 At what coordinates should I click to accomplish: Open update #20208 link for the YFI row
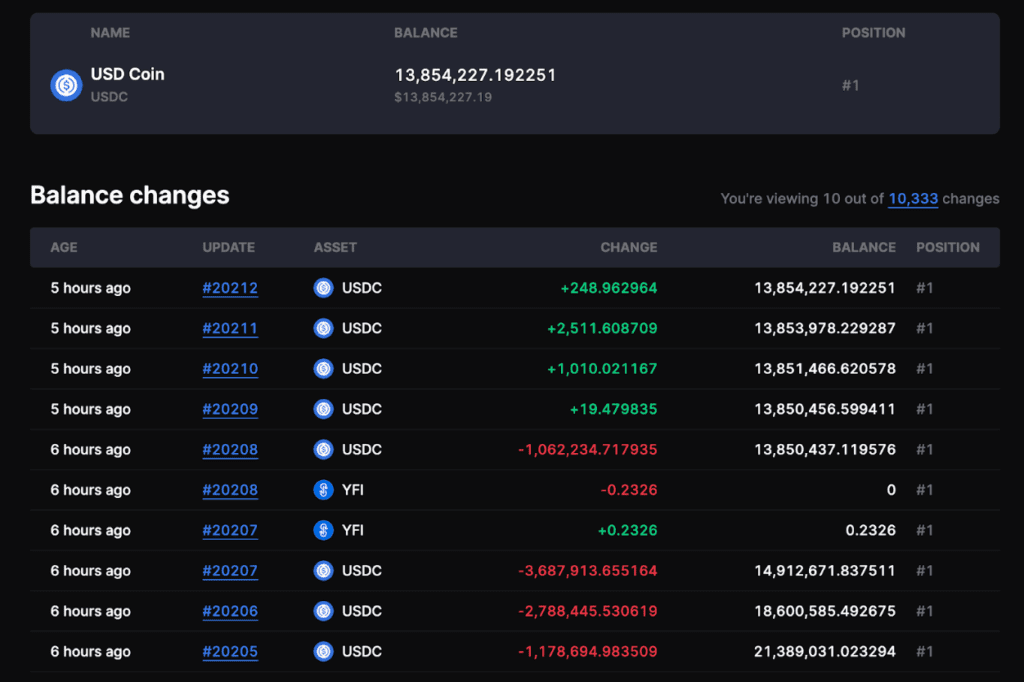click(230, 490)
